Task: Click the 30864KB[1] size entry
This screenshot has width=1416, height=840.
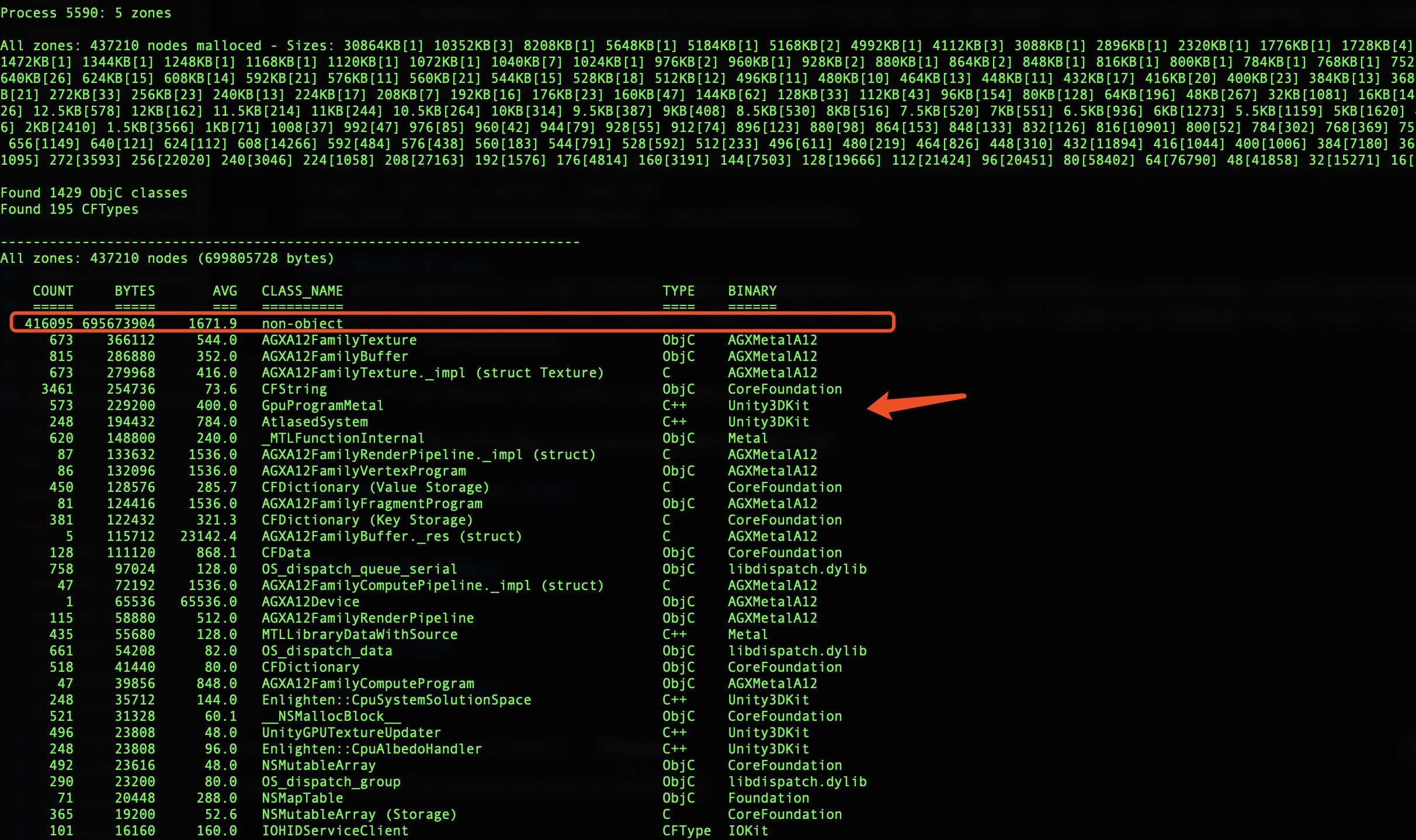Action: pos(384,46)
